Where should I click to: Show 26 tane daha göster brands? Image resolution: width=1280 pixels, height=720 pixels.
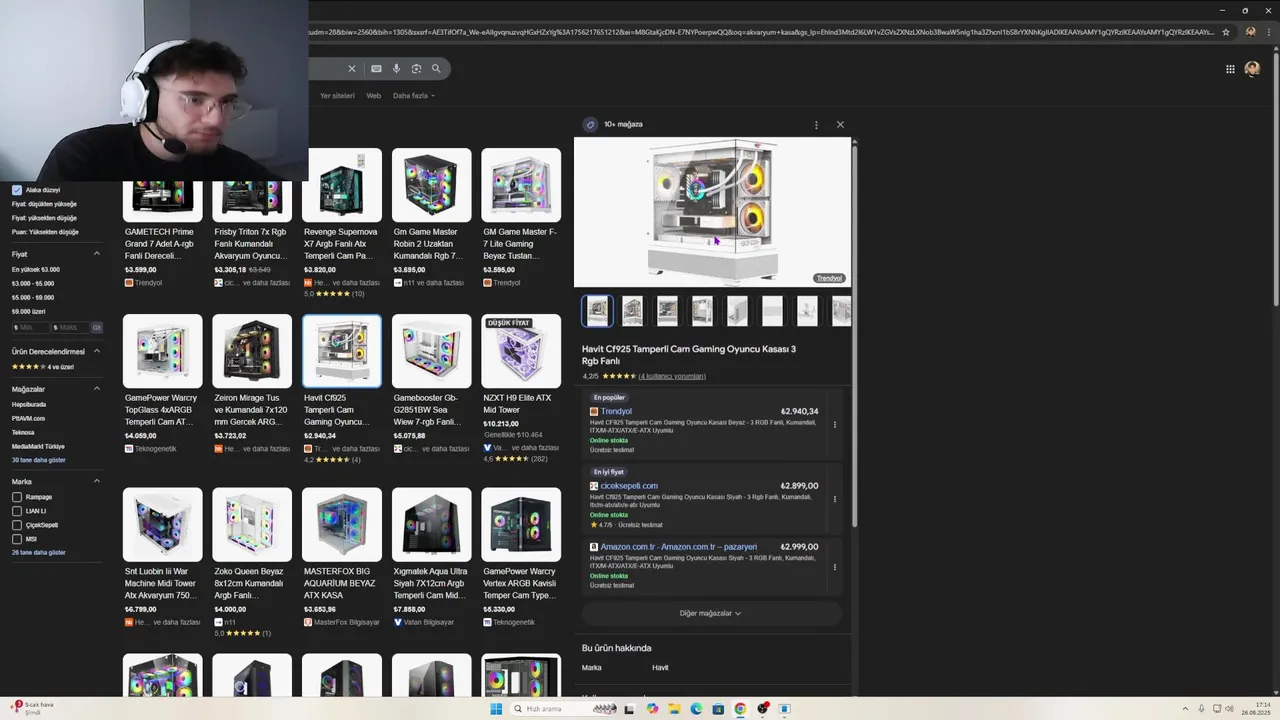click(x=39, y=552)
